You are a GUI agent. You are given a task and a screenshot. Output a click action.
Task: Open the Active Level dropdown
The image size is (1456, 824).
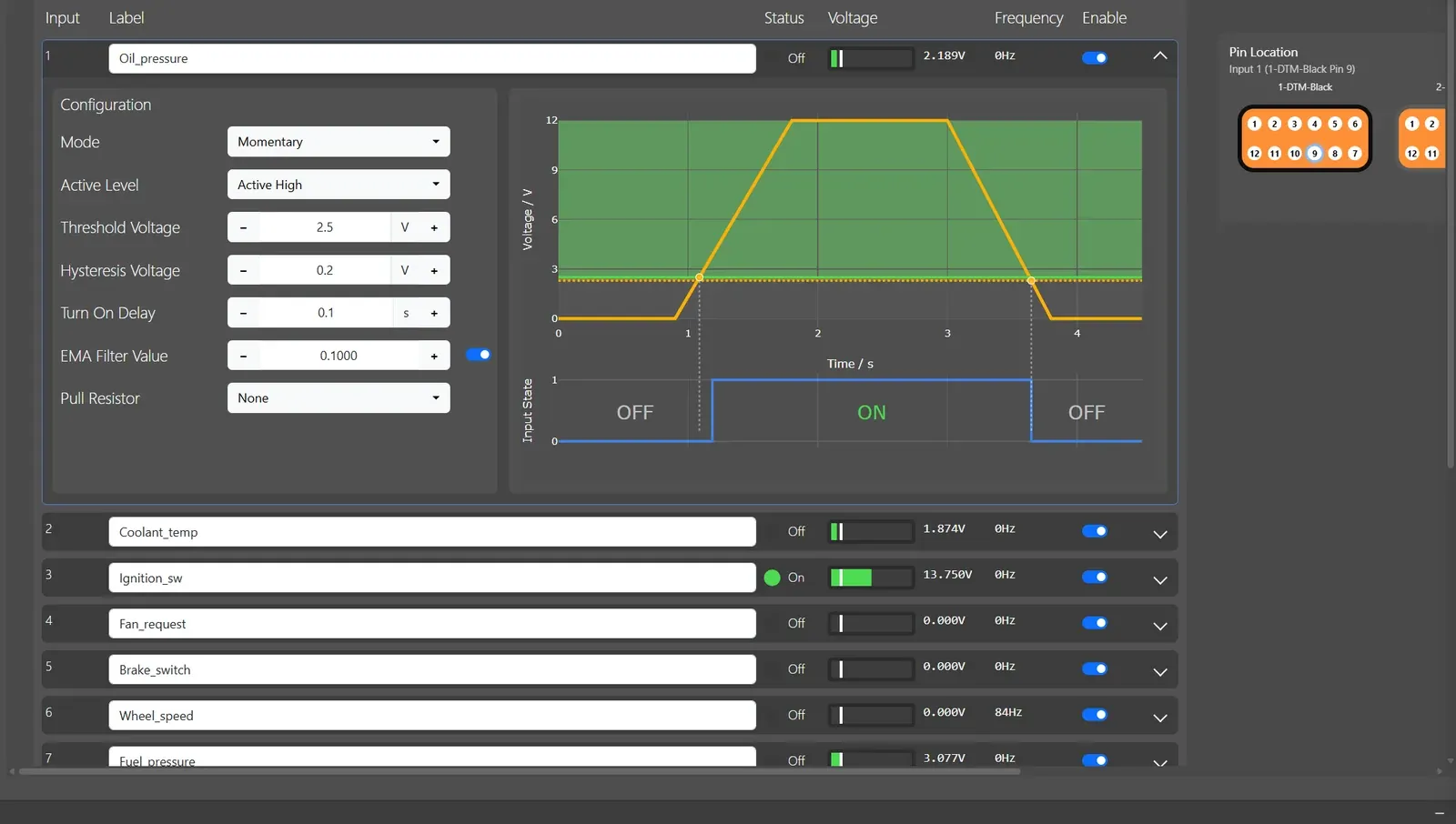(339, 185)
